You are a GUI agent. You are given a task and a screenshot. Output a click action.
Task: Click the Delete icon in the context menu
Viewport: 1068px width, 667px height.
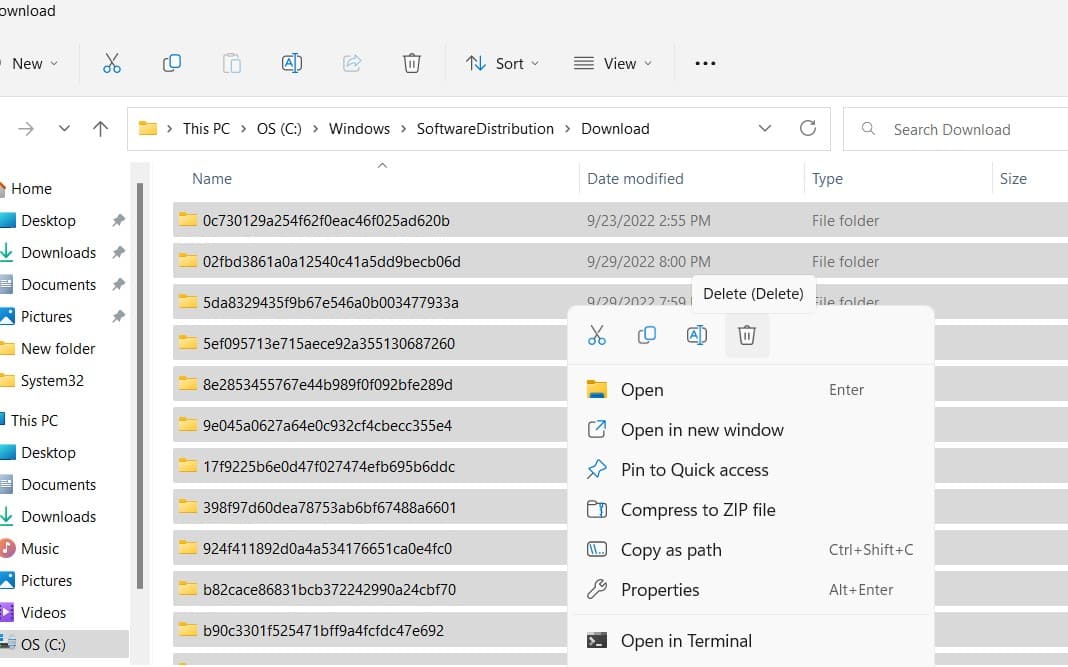(747, 335)
